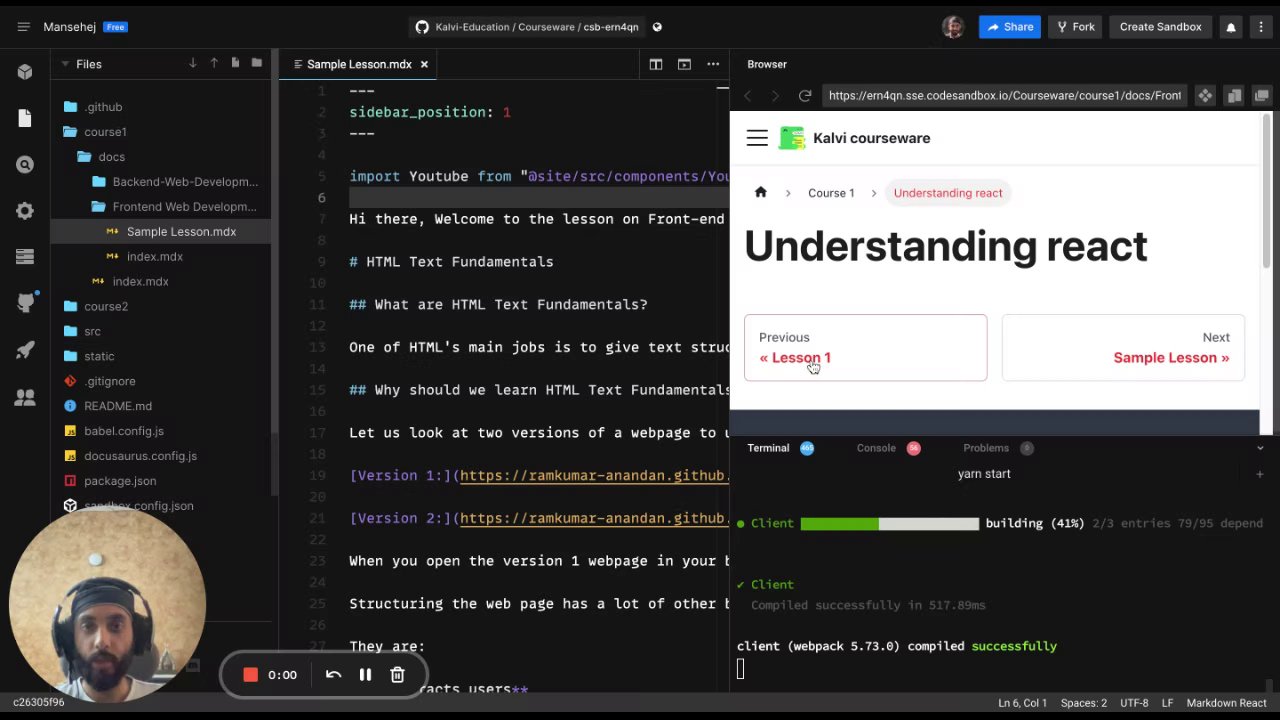This screenshot has width=1280, height=720.
Task: Click the download arrow in Files header
Action: pyautogui.click(x=192, y=64)
